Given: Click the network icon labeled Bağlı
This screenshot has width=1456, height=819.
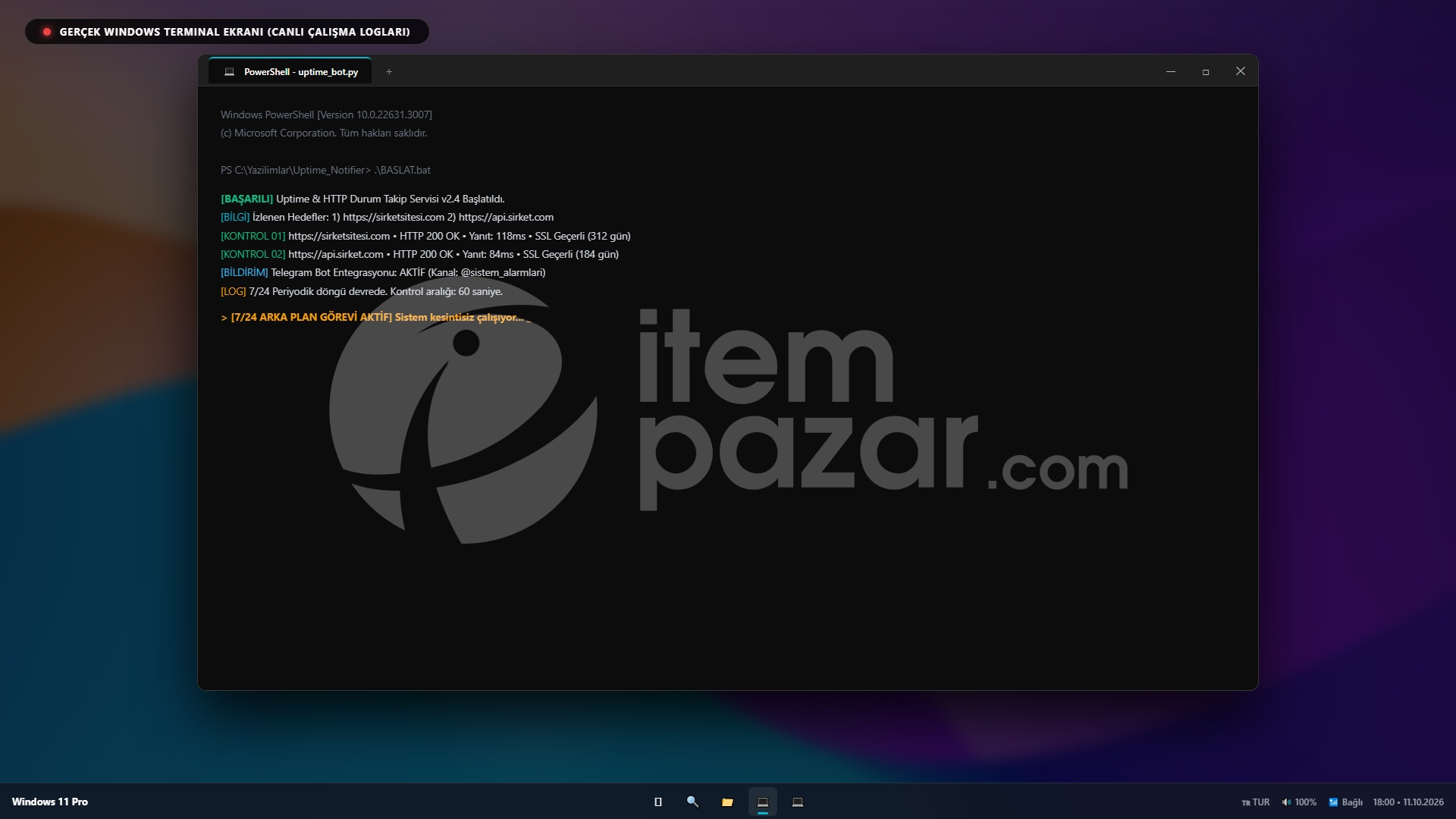Looking at the screenshot, I should click(x=1345, y=802).
